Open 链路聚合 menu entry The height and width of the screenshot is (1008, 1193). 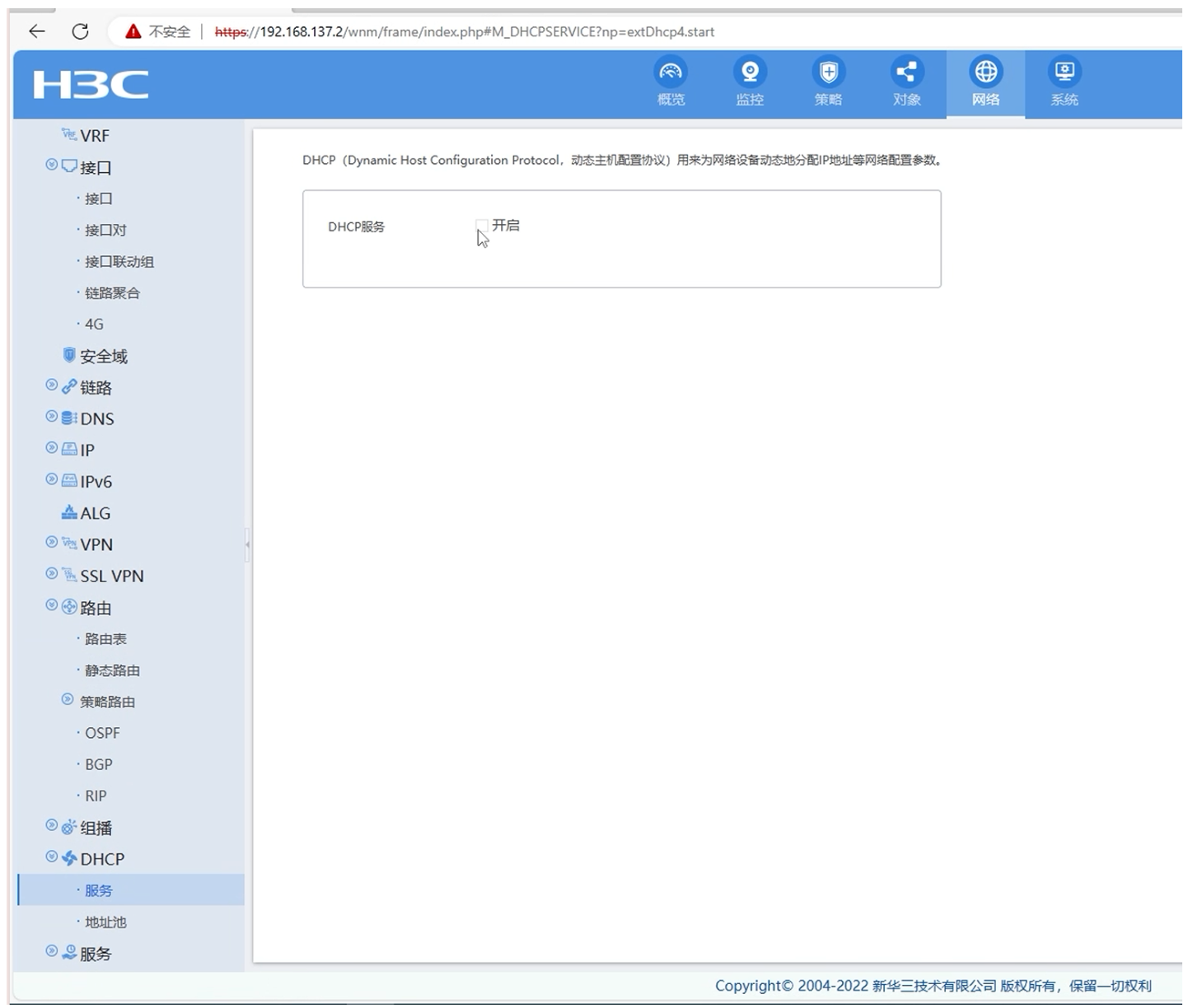pos(113,293)
